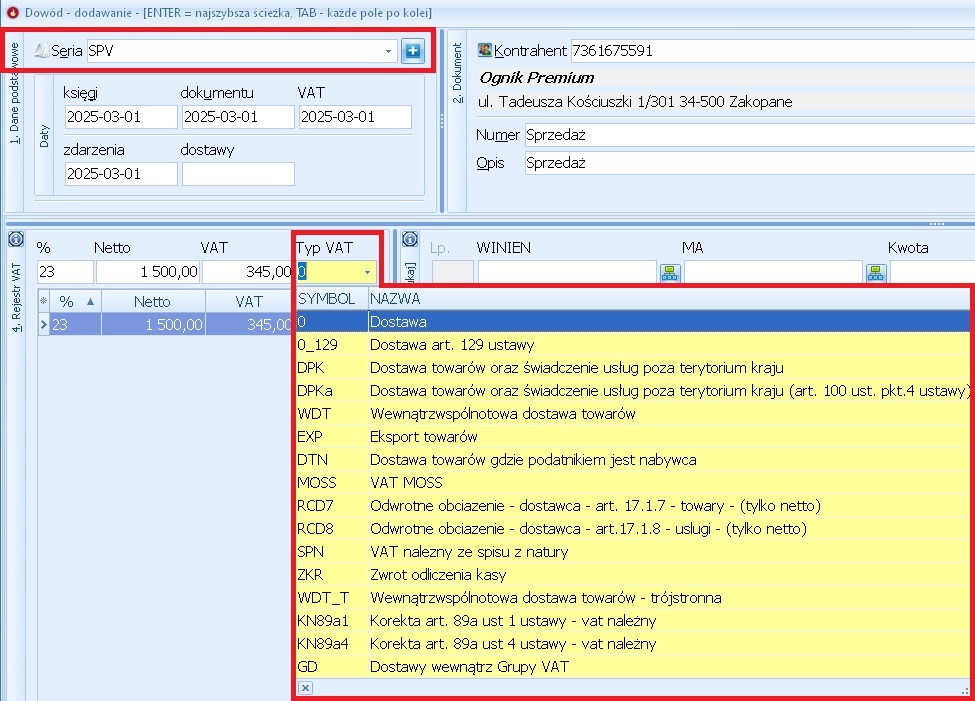Click the VAT amount input showing 345,00

[x=247, y=272]
